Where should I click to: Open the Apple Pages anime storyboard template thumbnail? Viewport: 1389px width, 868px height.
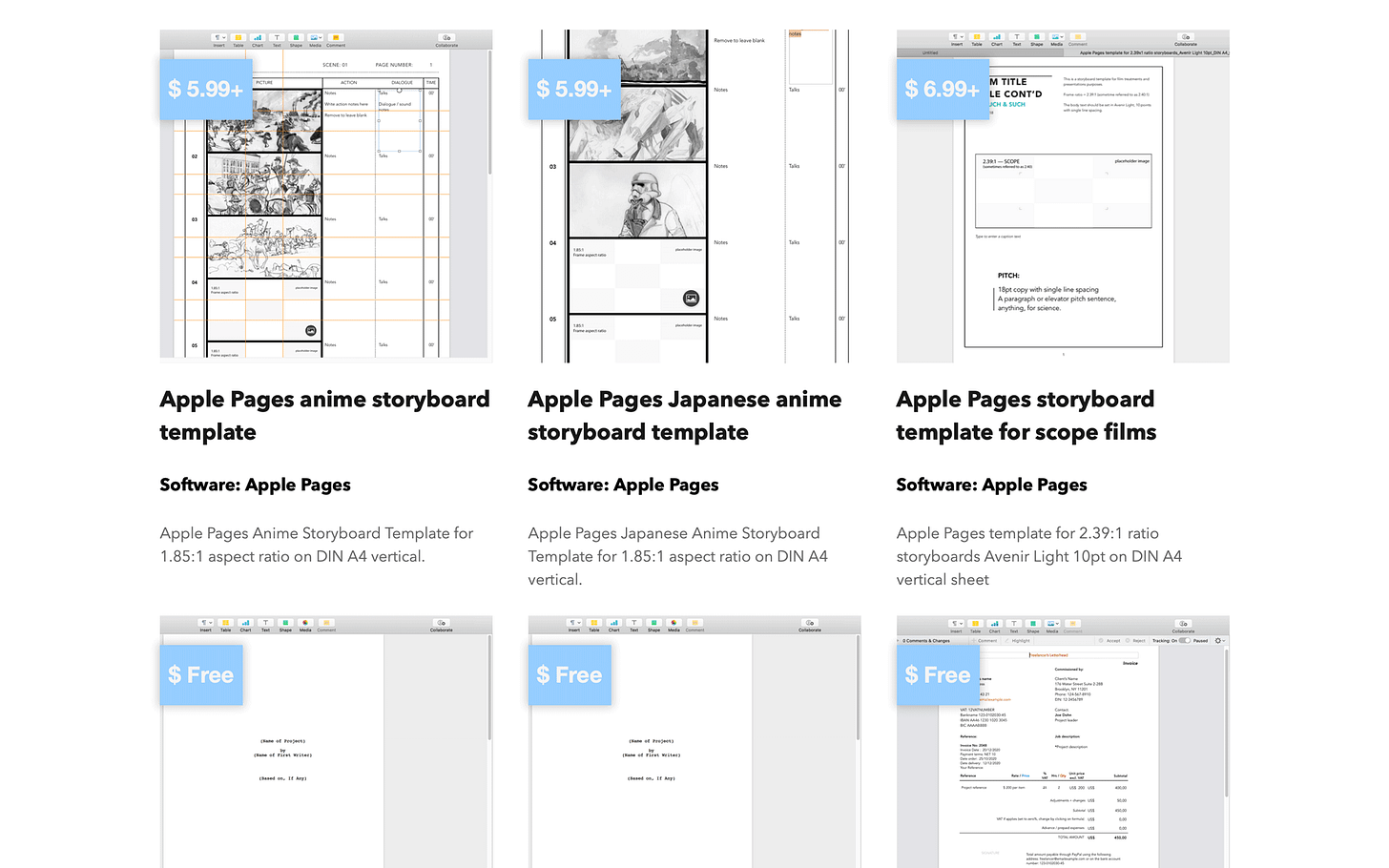tap(326, 196)
